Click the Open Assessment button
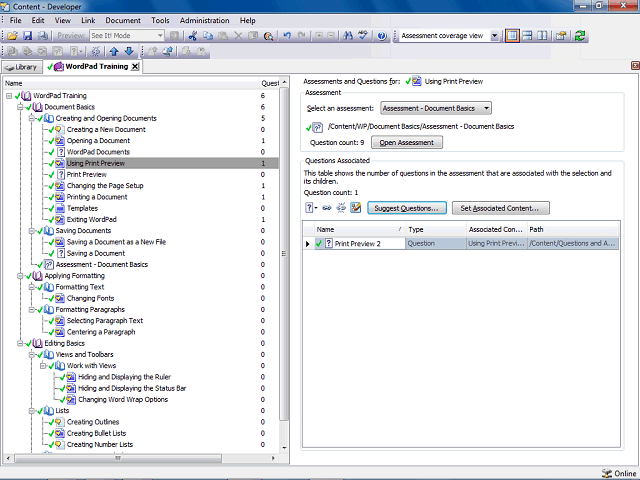Viewport: 640px width, 480px height. (x=407, y=142)
